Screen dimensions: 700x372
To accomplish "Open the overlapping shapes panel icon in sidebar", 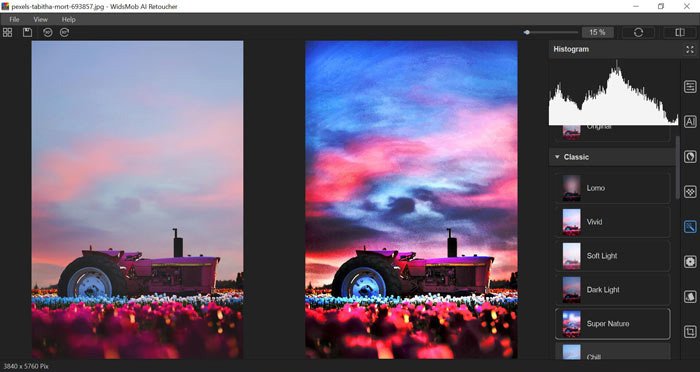I will 690,297.
